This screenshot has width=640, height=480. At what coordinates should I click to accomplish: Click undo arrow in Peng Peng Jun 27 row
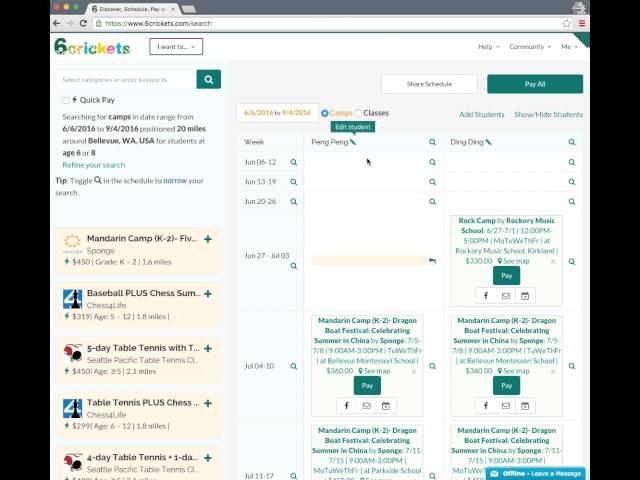click(x=432, y=261)
